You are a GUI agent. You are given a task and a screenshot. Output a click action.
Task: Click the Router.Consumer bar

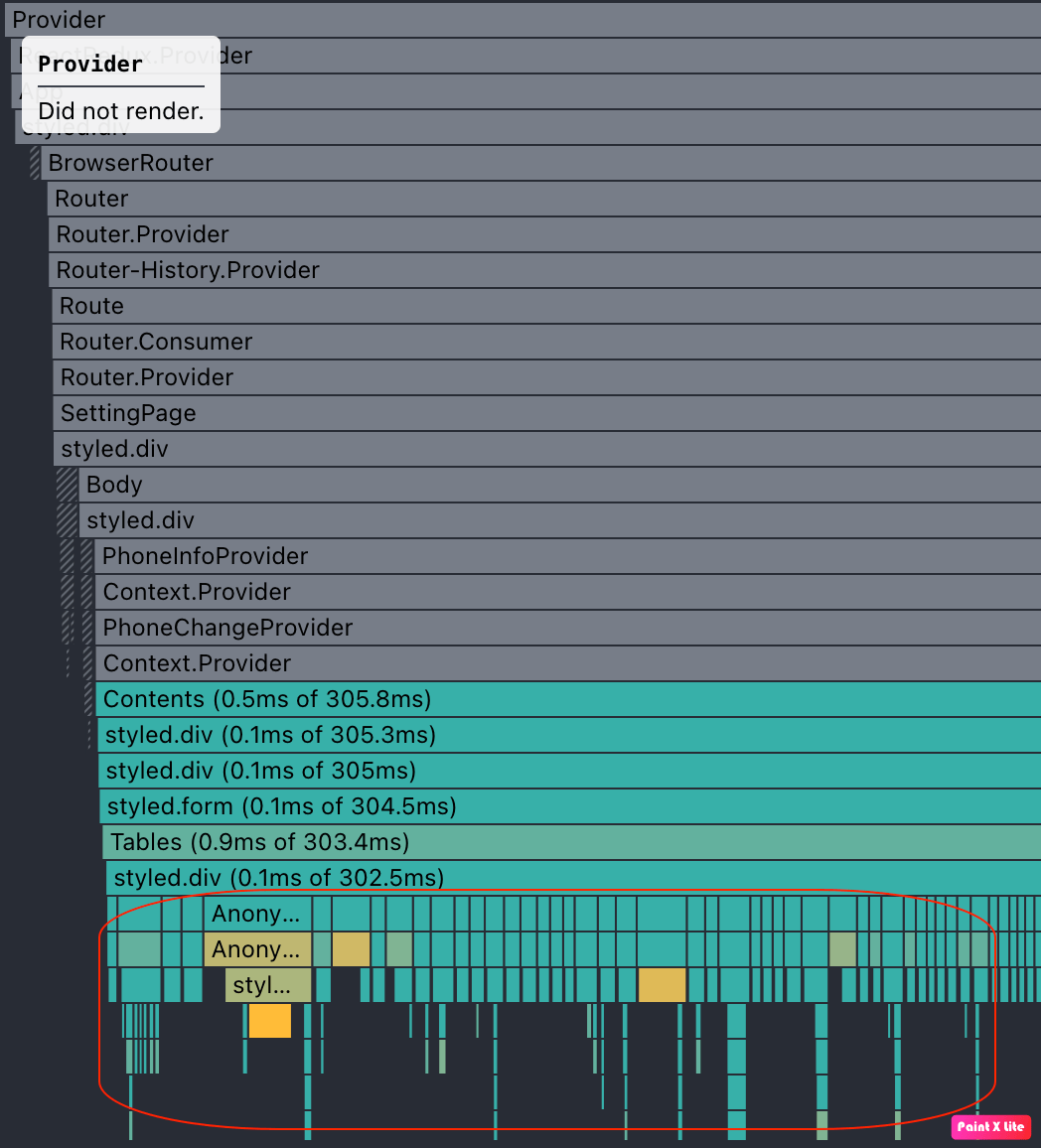coord(547,342)
